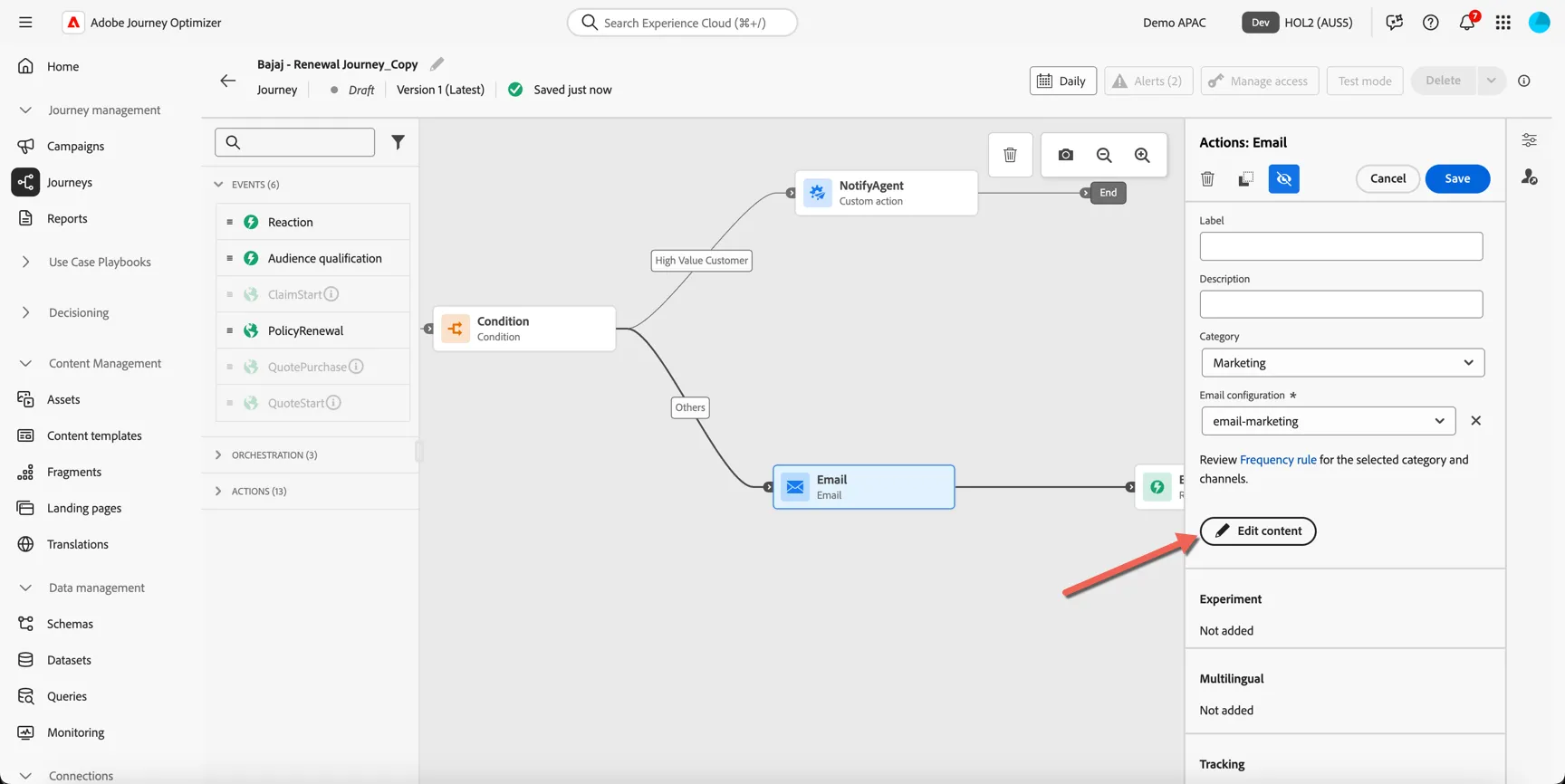
Task: Zoom out the journey canvas
Action: click(x=1104, y=155)
